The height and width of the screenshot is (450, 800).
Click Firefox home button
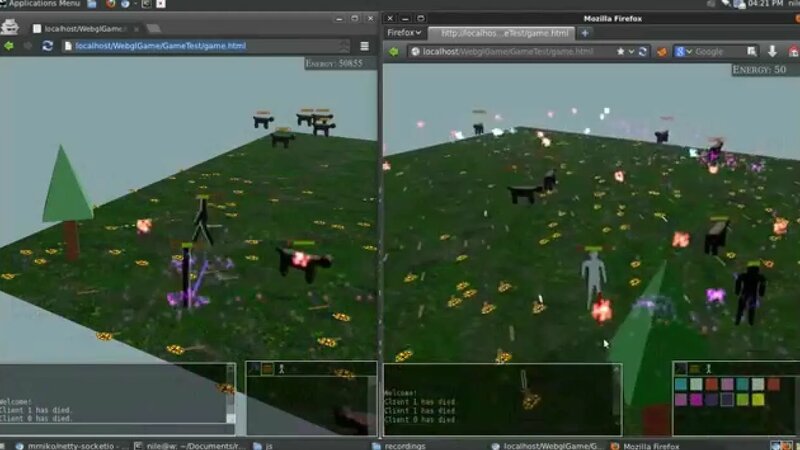pyautogui.click(x=793, y=52)
